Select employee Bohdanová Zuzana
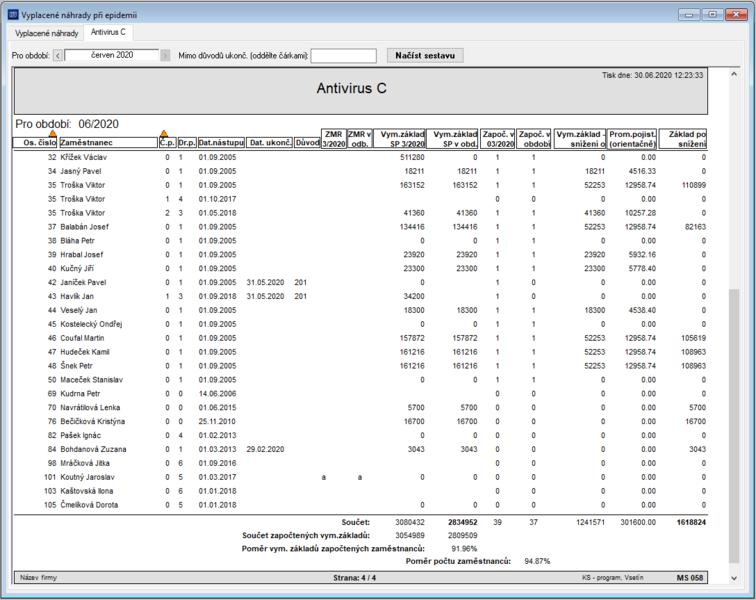 (93, 450)
